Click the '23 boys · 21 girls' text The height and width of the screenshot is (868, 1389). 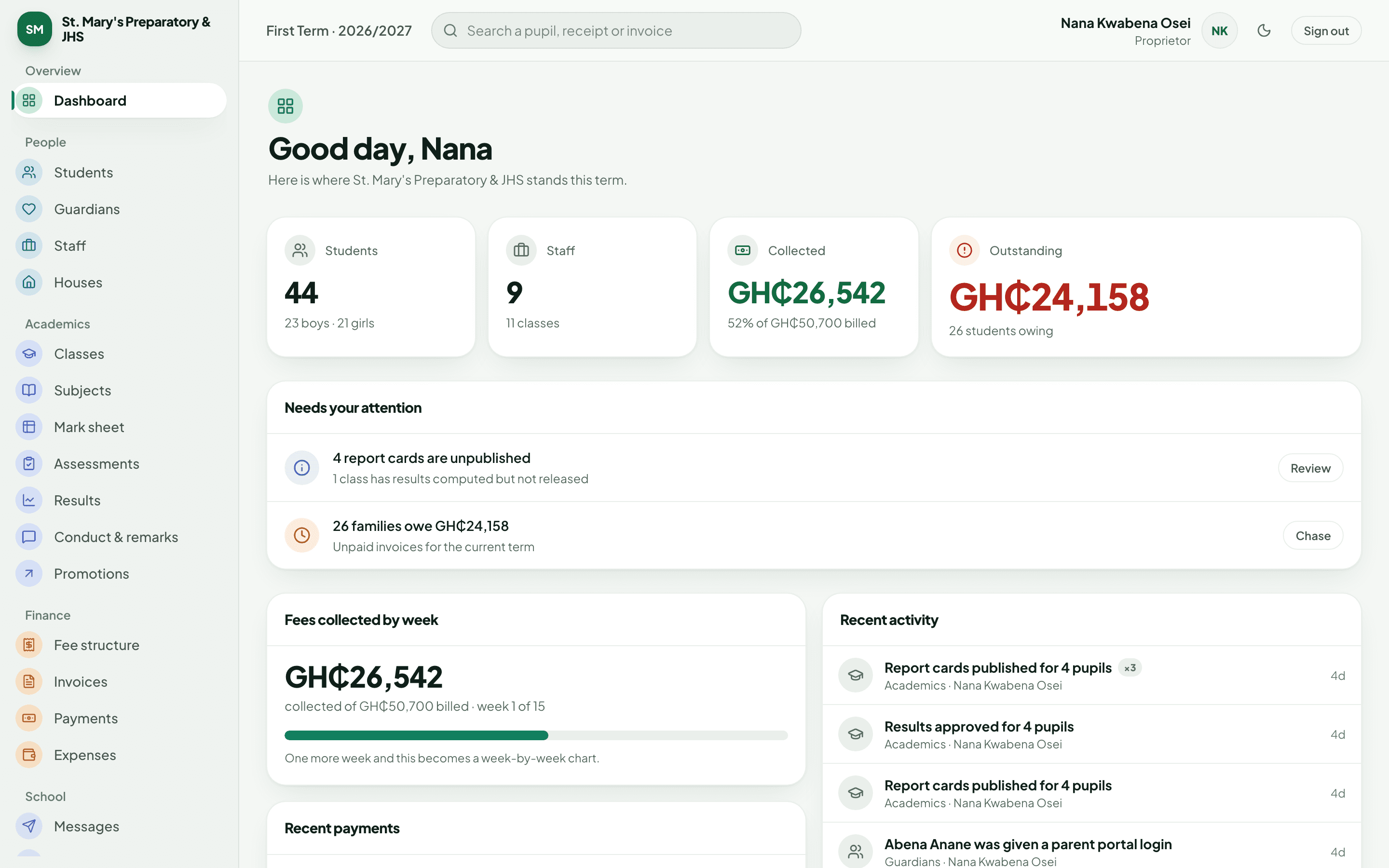pyautogui.click(x=329, y=323)
